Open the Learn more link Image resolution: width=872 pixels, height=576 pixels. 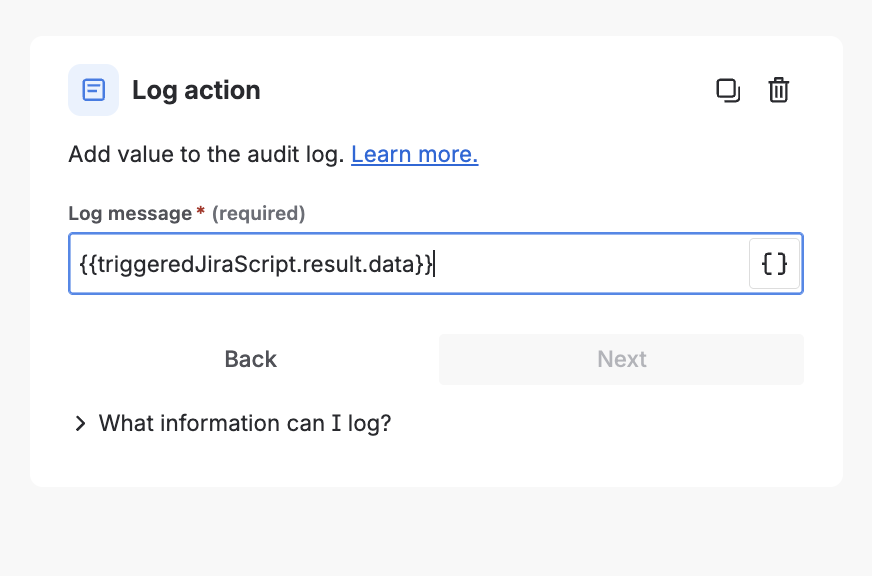[x=414, y=154]
